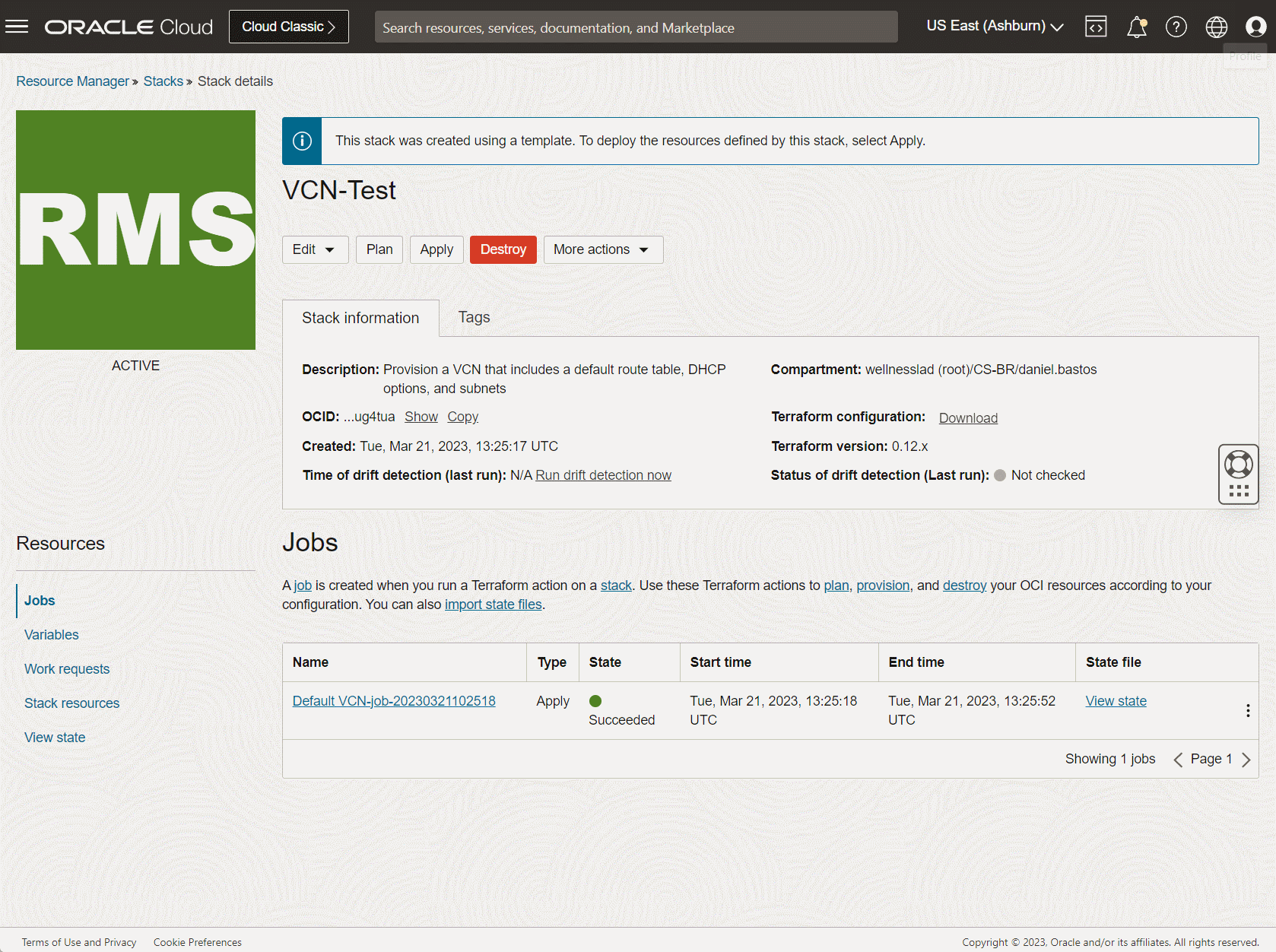Open Variables in the Resources menu
The image size is (1276, 952).
[52, 635]
